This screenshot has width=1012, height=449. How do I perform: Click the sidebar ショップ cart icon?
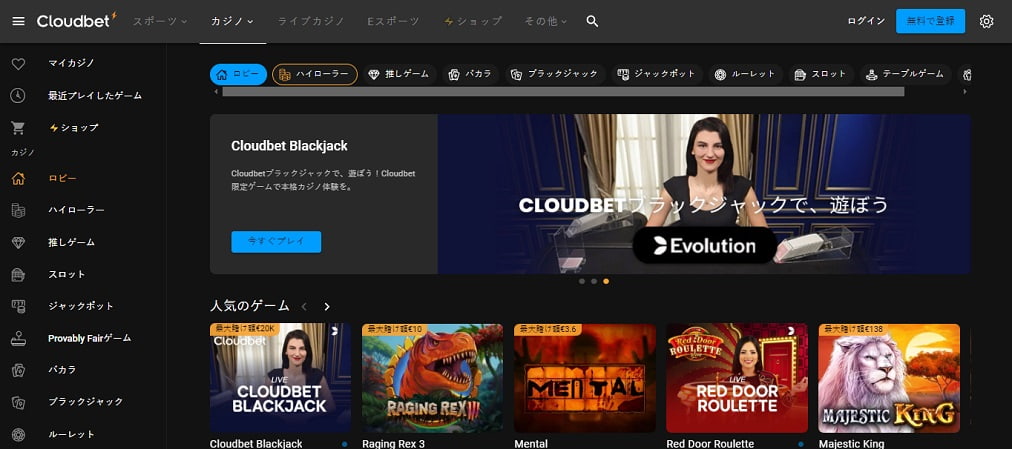click(18, 128)
